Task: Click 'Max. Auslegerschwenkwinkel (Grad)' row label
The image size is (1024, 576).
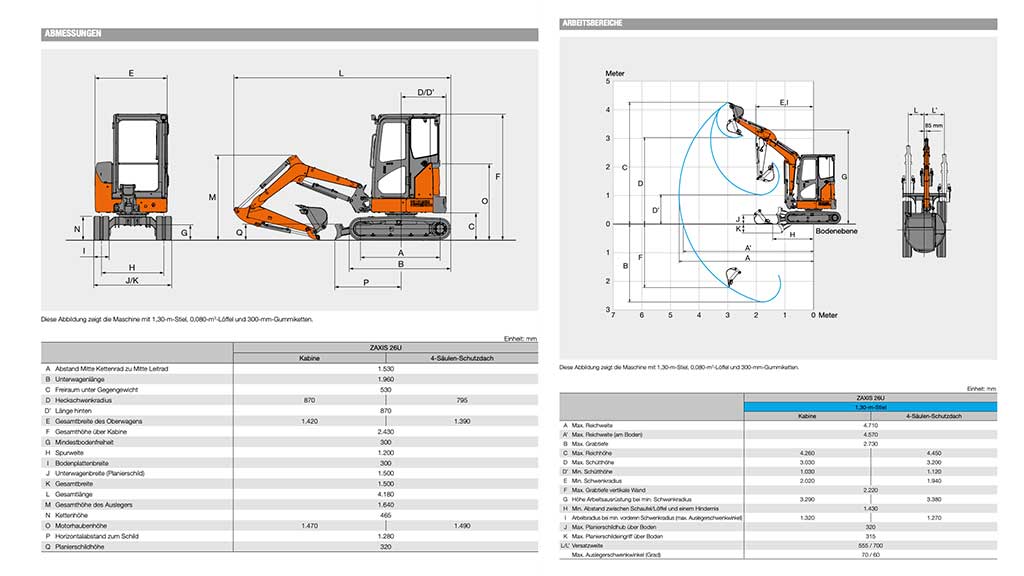Action: pyautogui.click(x=616, y=554)
